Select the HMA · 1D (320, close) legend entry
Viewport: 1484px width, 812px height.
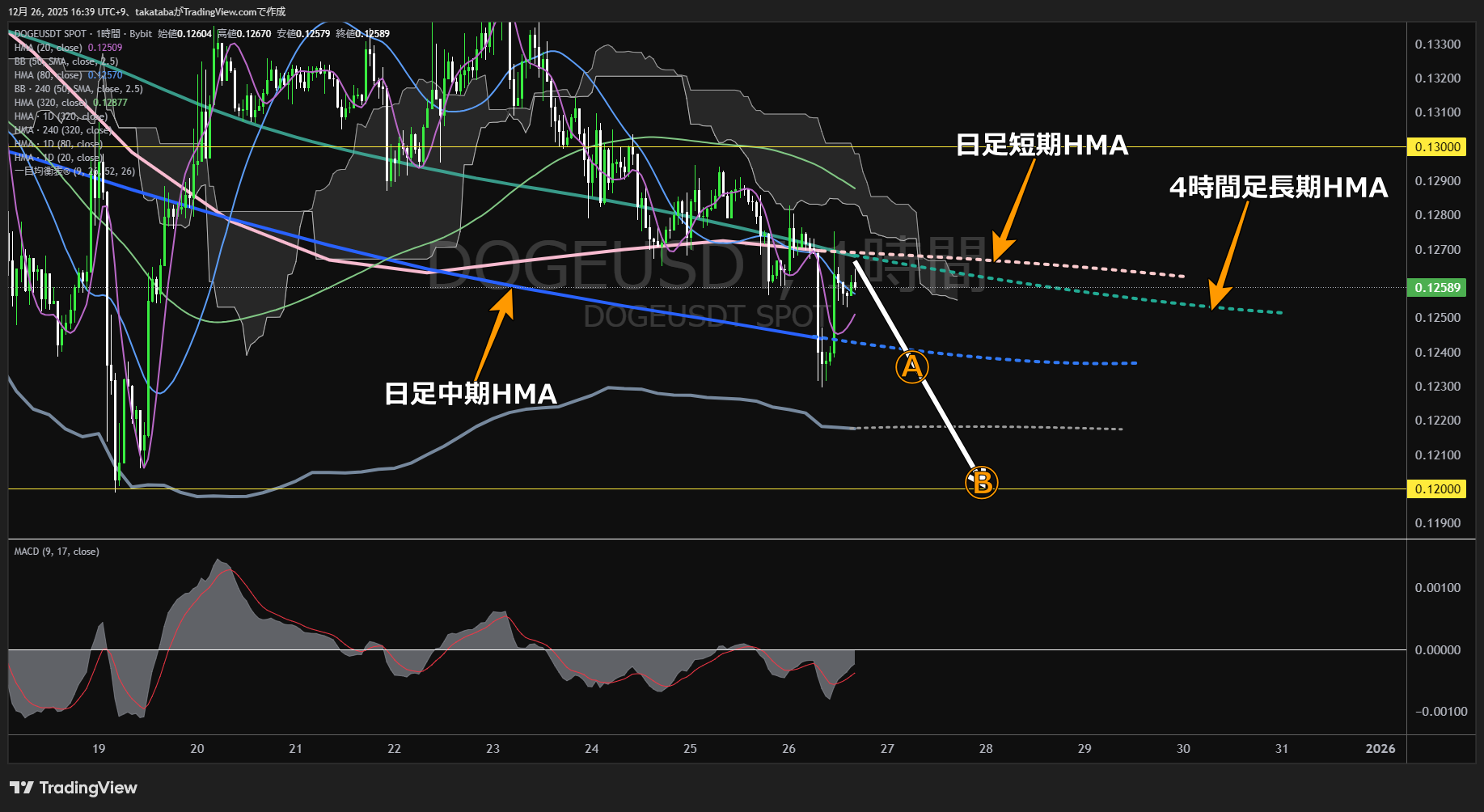(61, 116)
